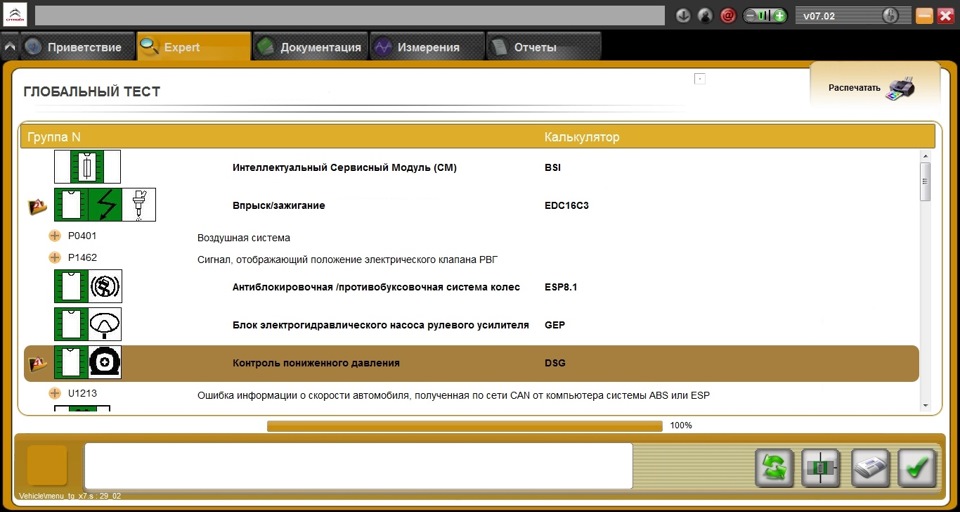This screenshot has width=960, height=512.
Task: Open the fault folder icon for DSG row
Action: coord(37,364)
